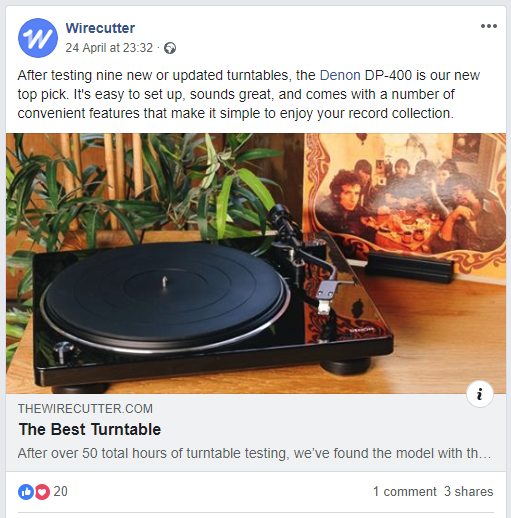Click the red heart Love reaction icon
Viewport: 511px width, 518px height.
tap(42, 492)
